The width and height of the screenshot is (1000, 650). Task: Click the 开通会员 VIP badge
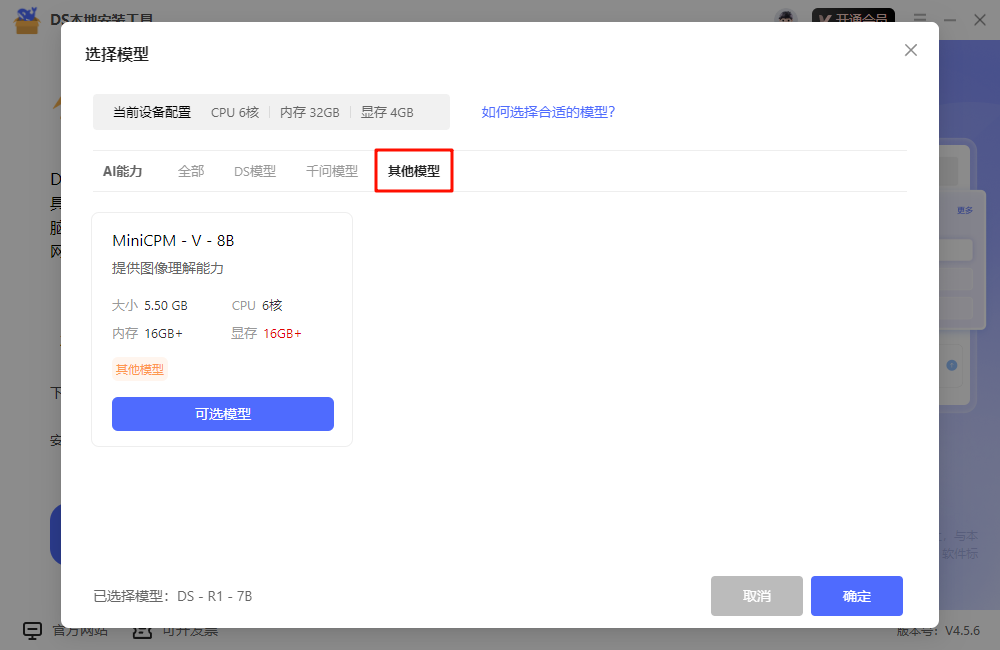[853, 18]
